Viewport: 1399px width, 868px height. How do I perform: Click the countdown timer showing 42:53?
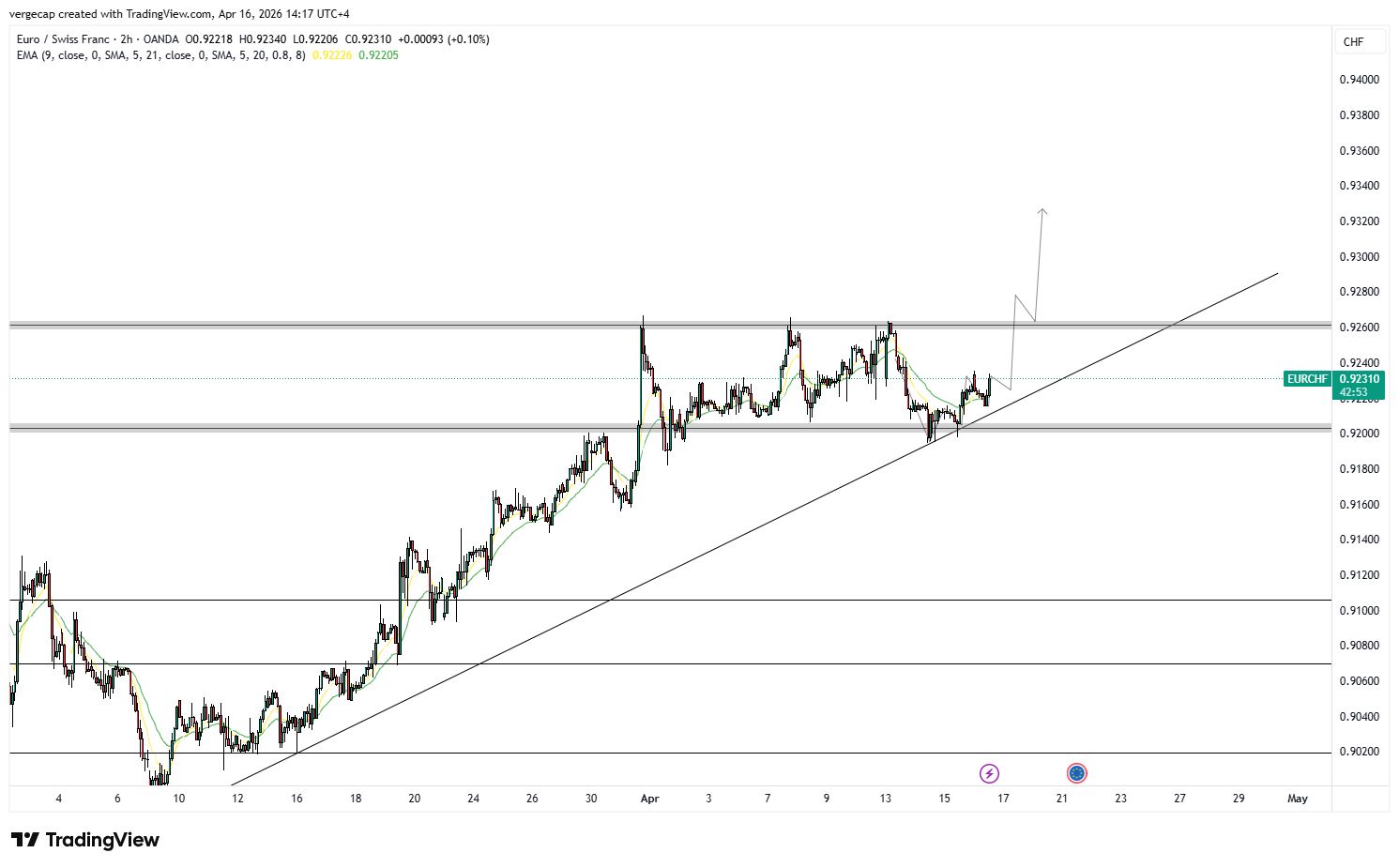(x=1356, y=391)
